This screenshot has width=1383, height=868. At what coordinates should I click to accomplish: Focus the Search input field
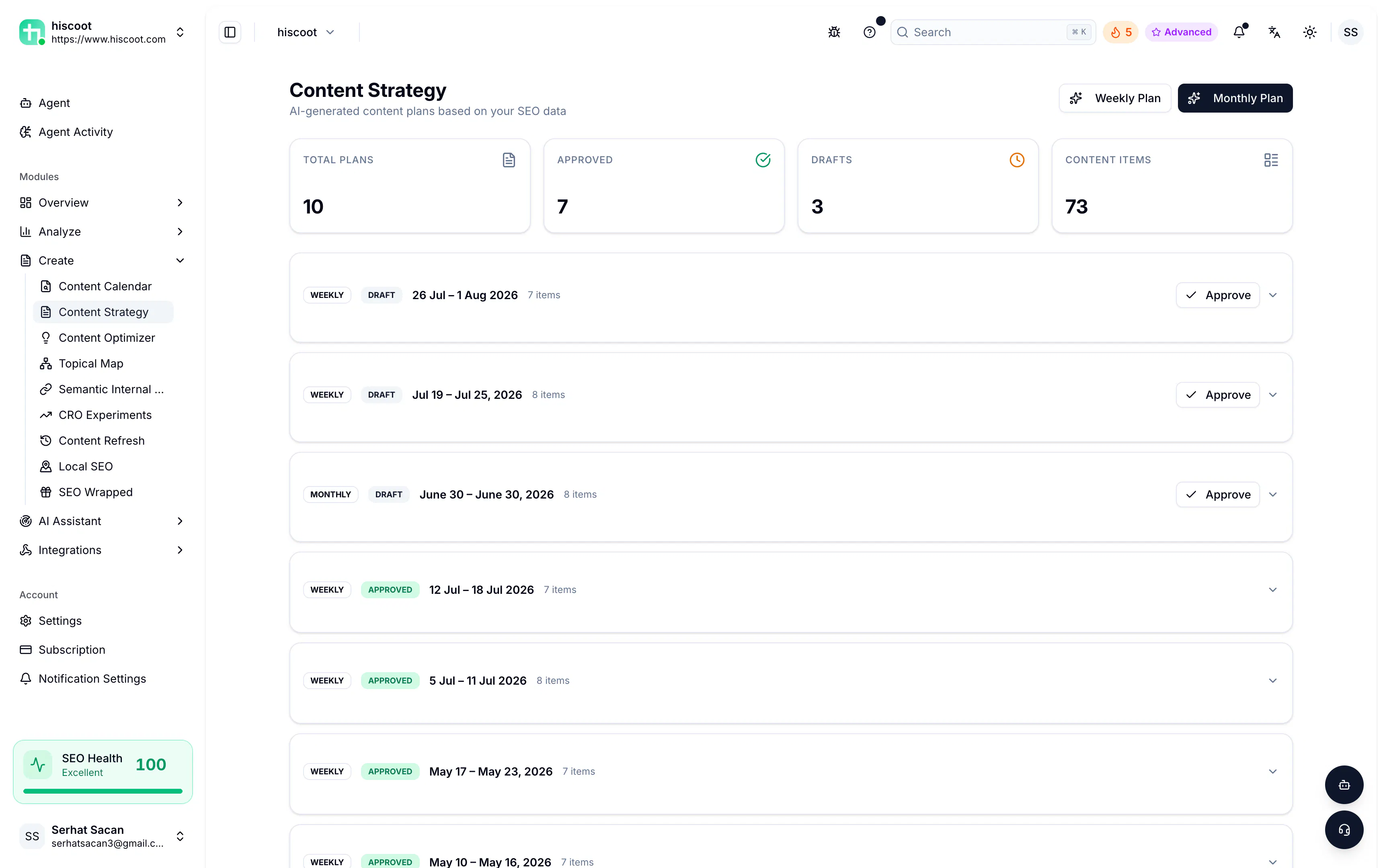[x=993, y=32]
